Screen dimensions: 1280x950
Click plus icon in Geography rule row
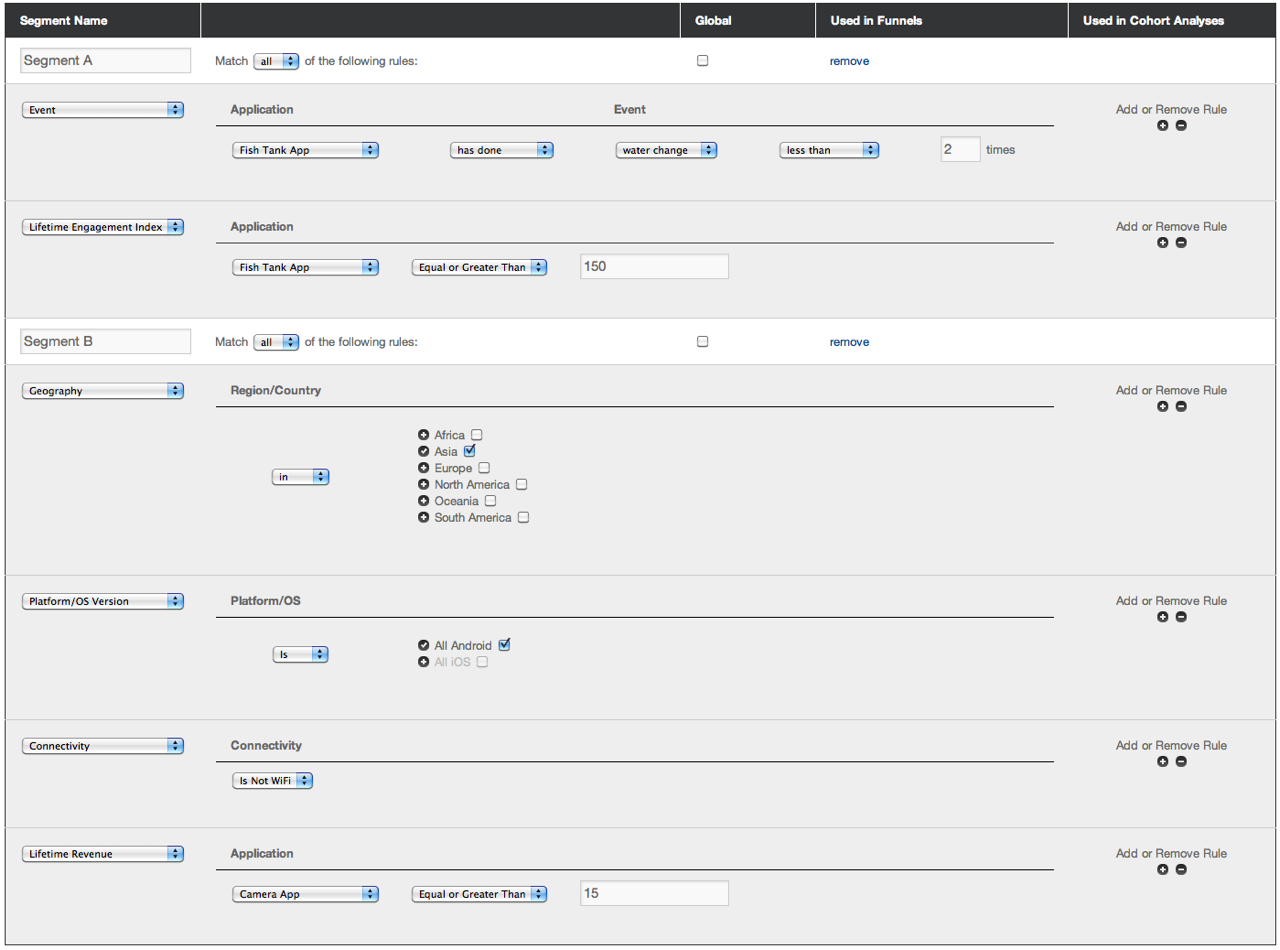point(1162,407)
